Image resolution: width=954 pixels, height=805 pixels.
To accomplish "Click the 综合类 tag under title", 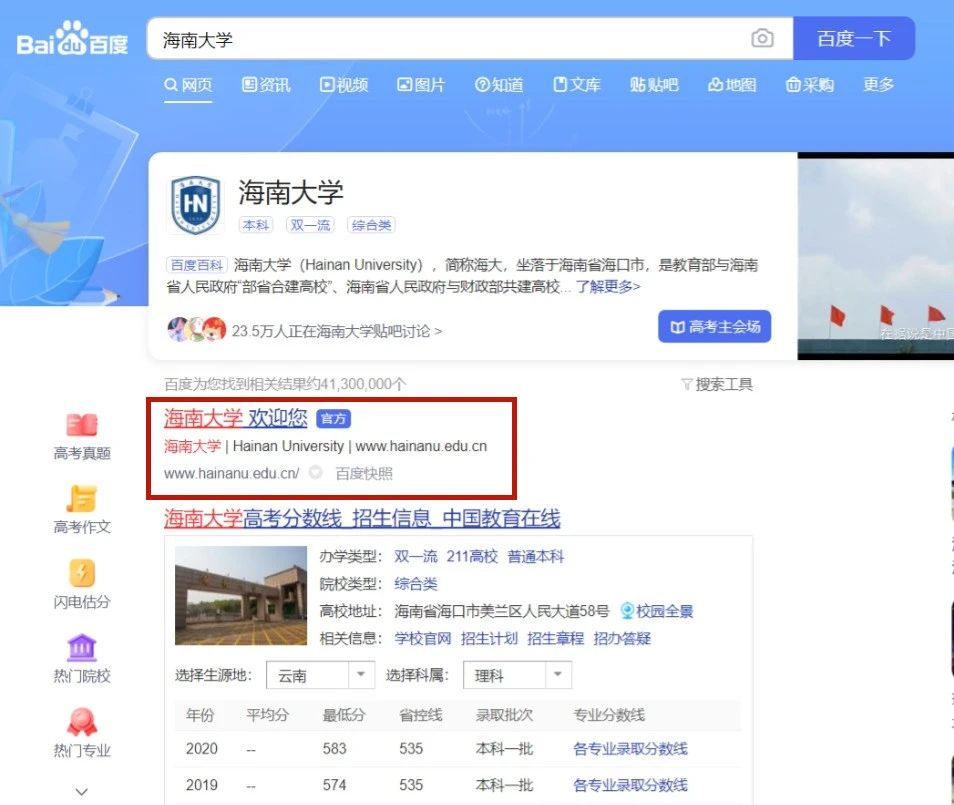I will coord(371,225).
